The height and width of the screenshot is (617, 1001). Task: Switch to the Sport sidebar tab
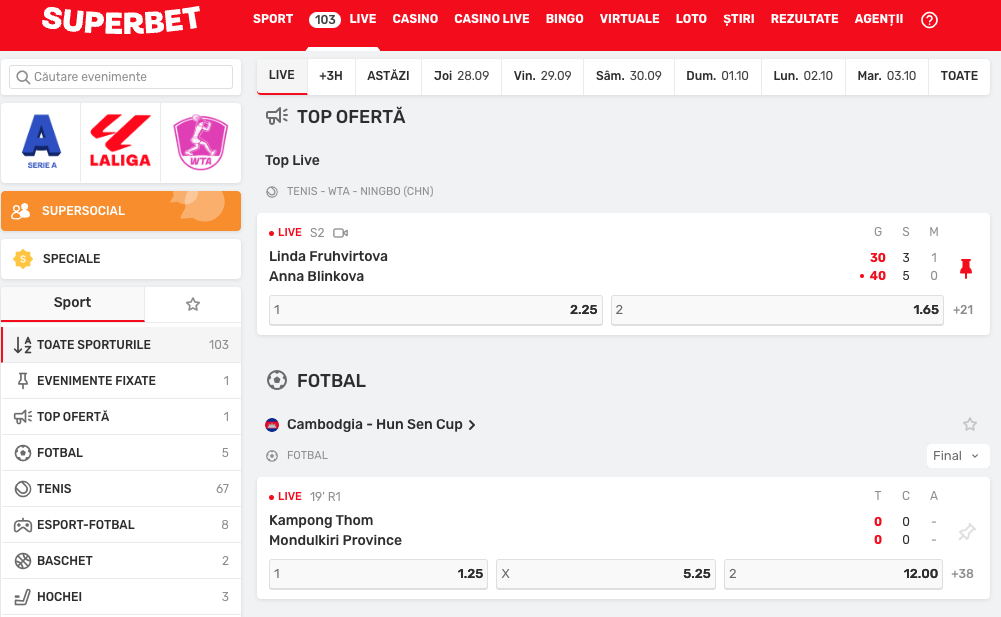click(73, 303)
